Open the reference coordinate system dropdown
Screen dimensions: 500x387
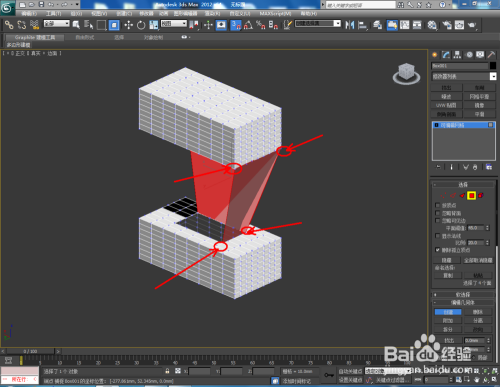click(174, 24)
